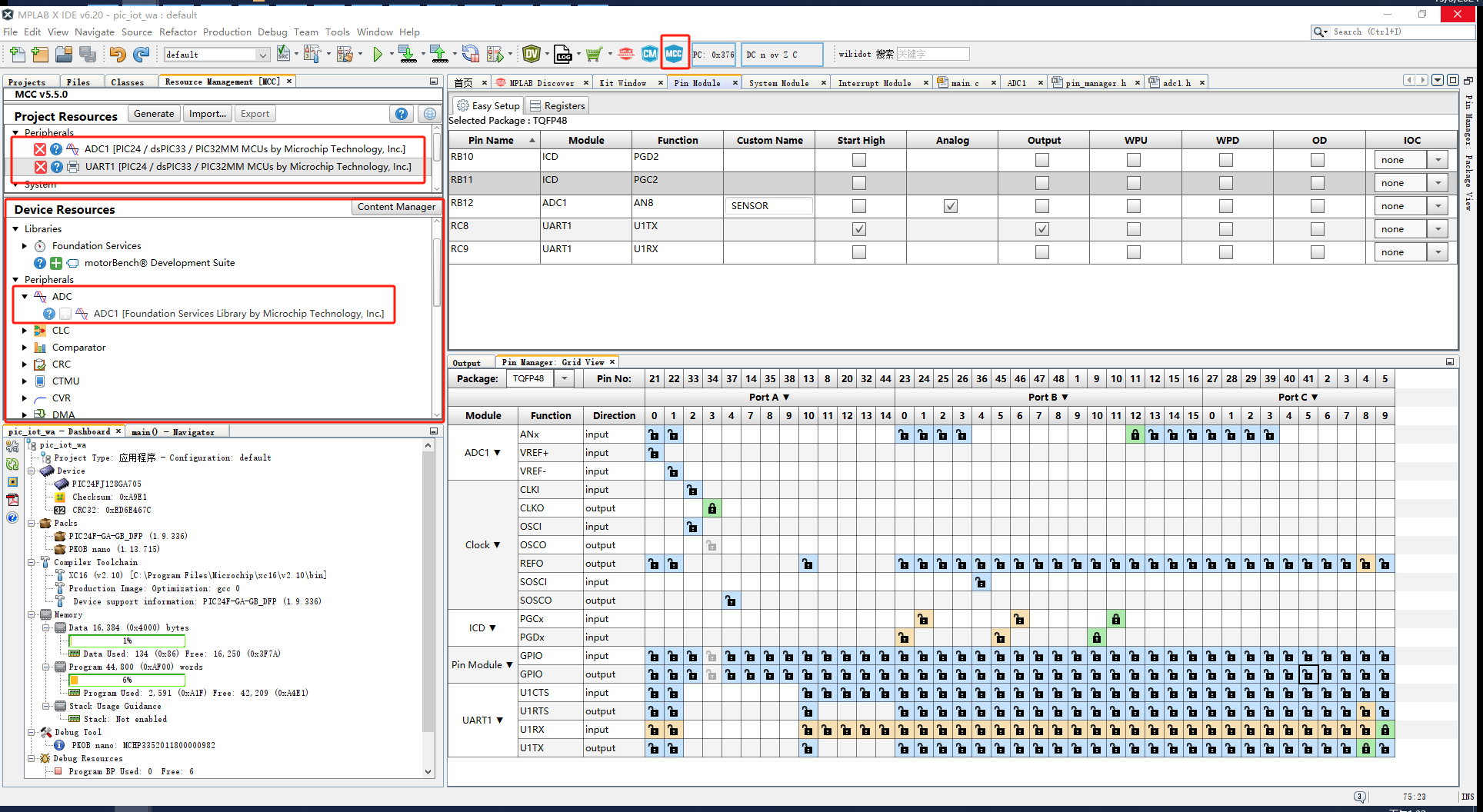1483x812 pixels.
Task: Toggle WPU checkbox for RB11
Action: 1134,183
